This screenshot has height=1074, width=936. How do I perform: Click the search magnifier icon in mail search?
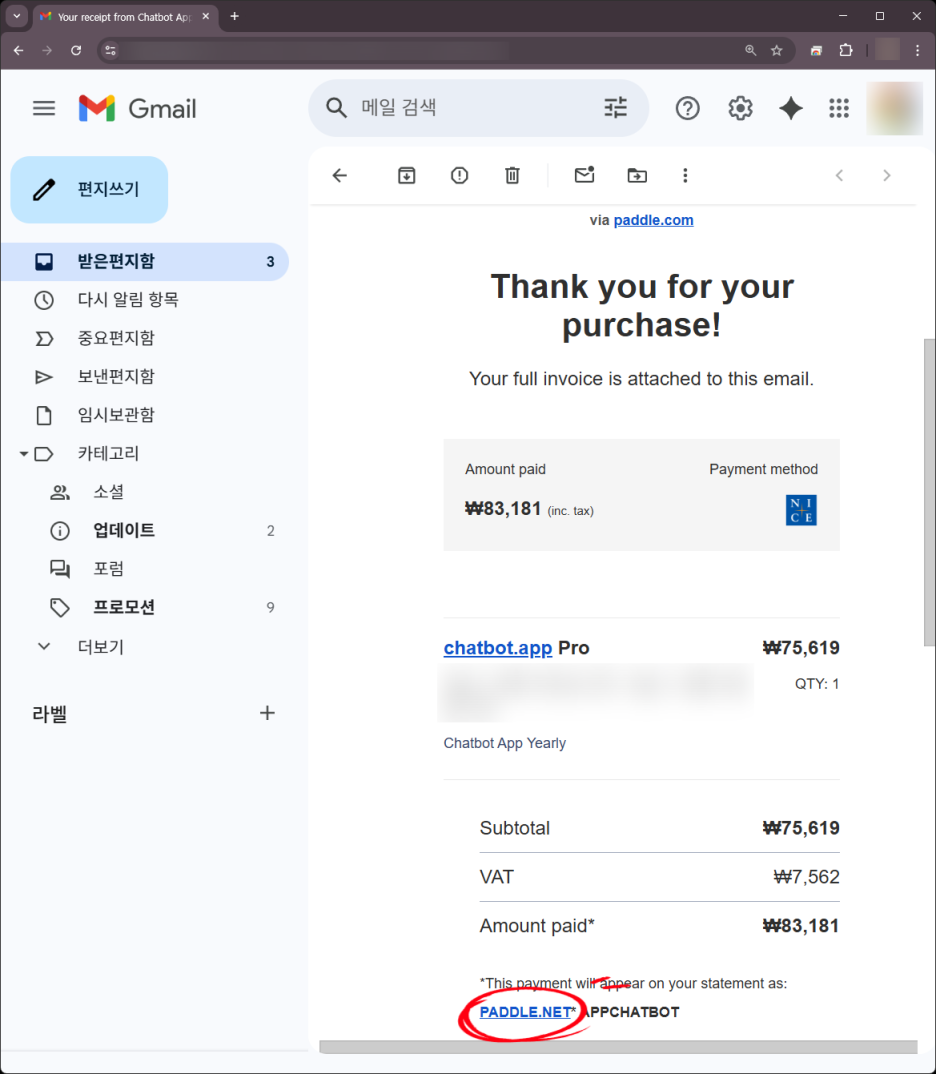[336, 108]
